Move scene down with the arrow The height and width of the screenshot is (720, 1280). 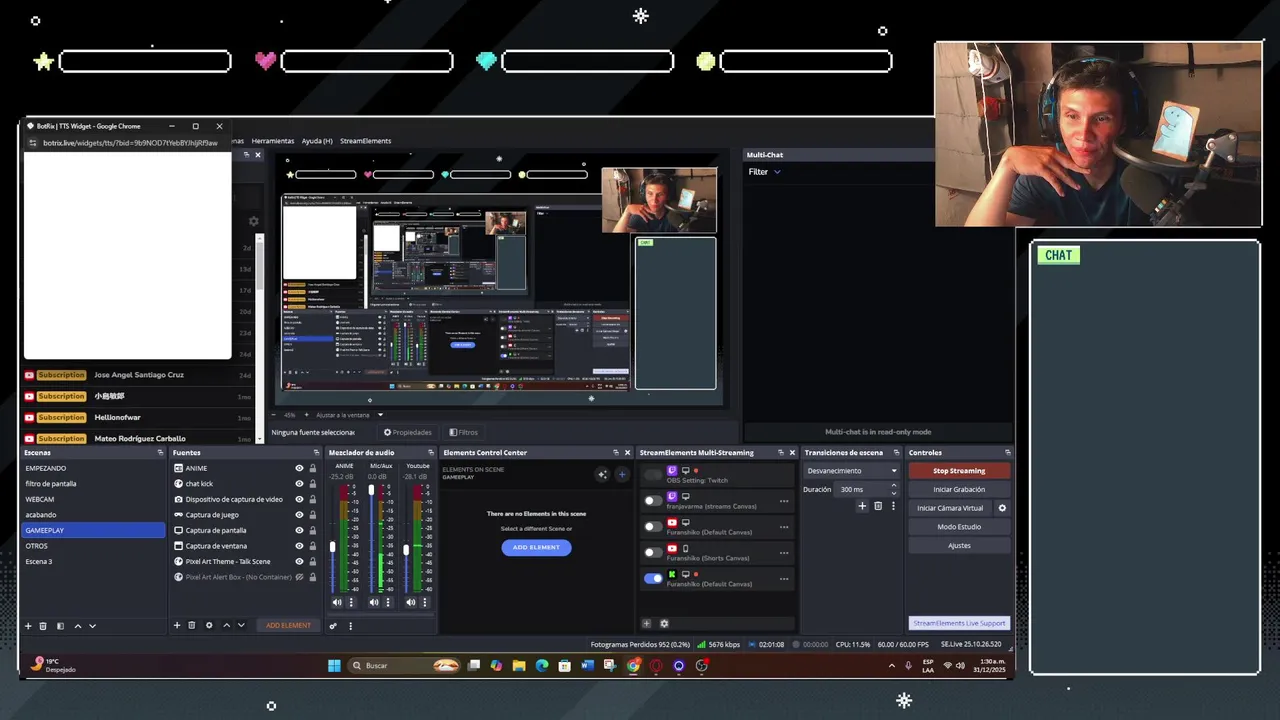tap(92, 626)
